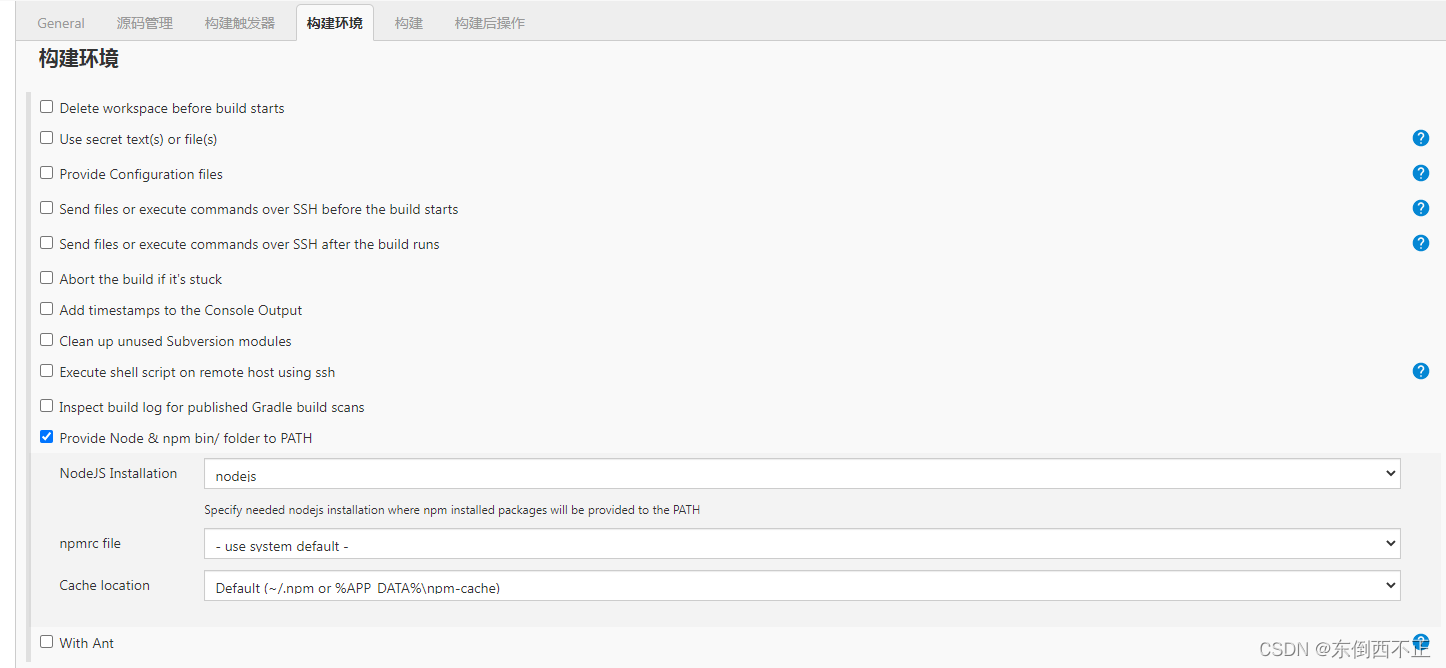Image resolution: width=1446 pixels, height=668 pixels.
Task: Open the 构建后操作 tab
Action: click(489, 21)
